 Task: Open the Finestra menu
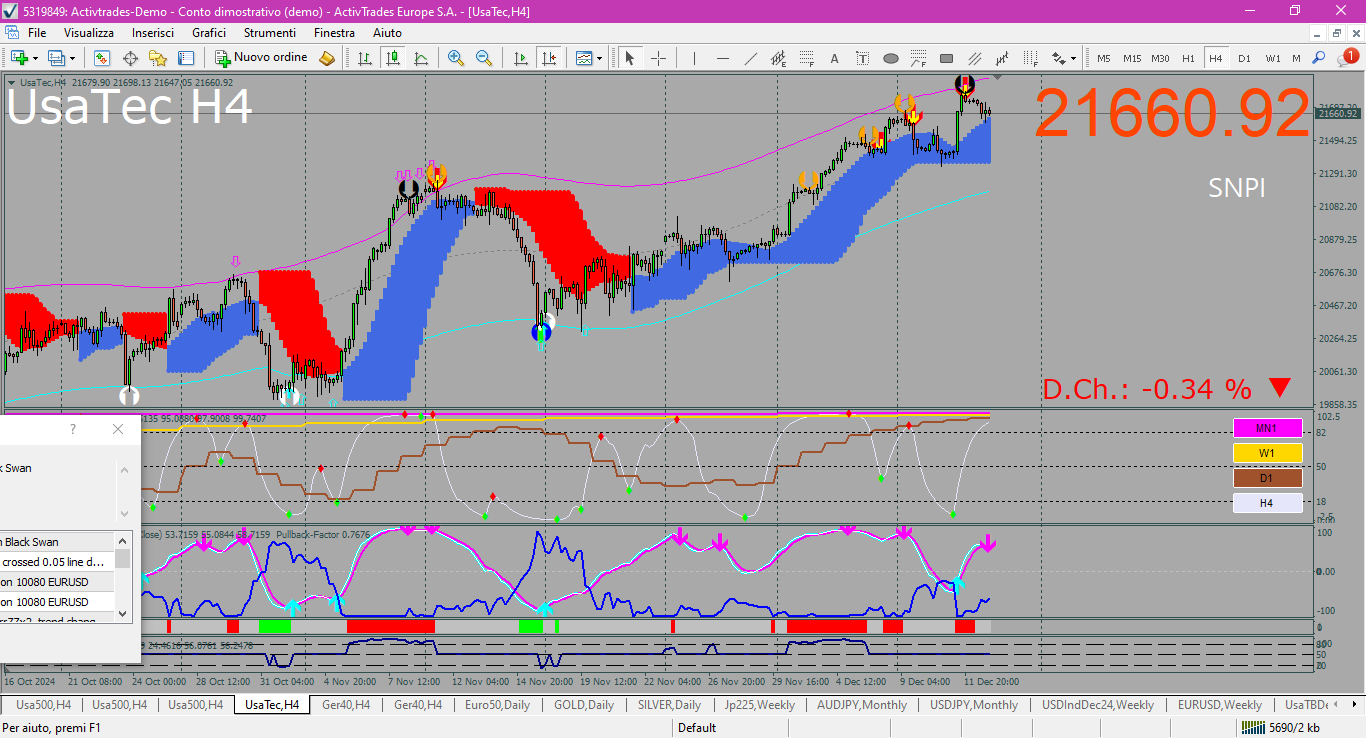[334, 32]
